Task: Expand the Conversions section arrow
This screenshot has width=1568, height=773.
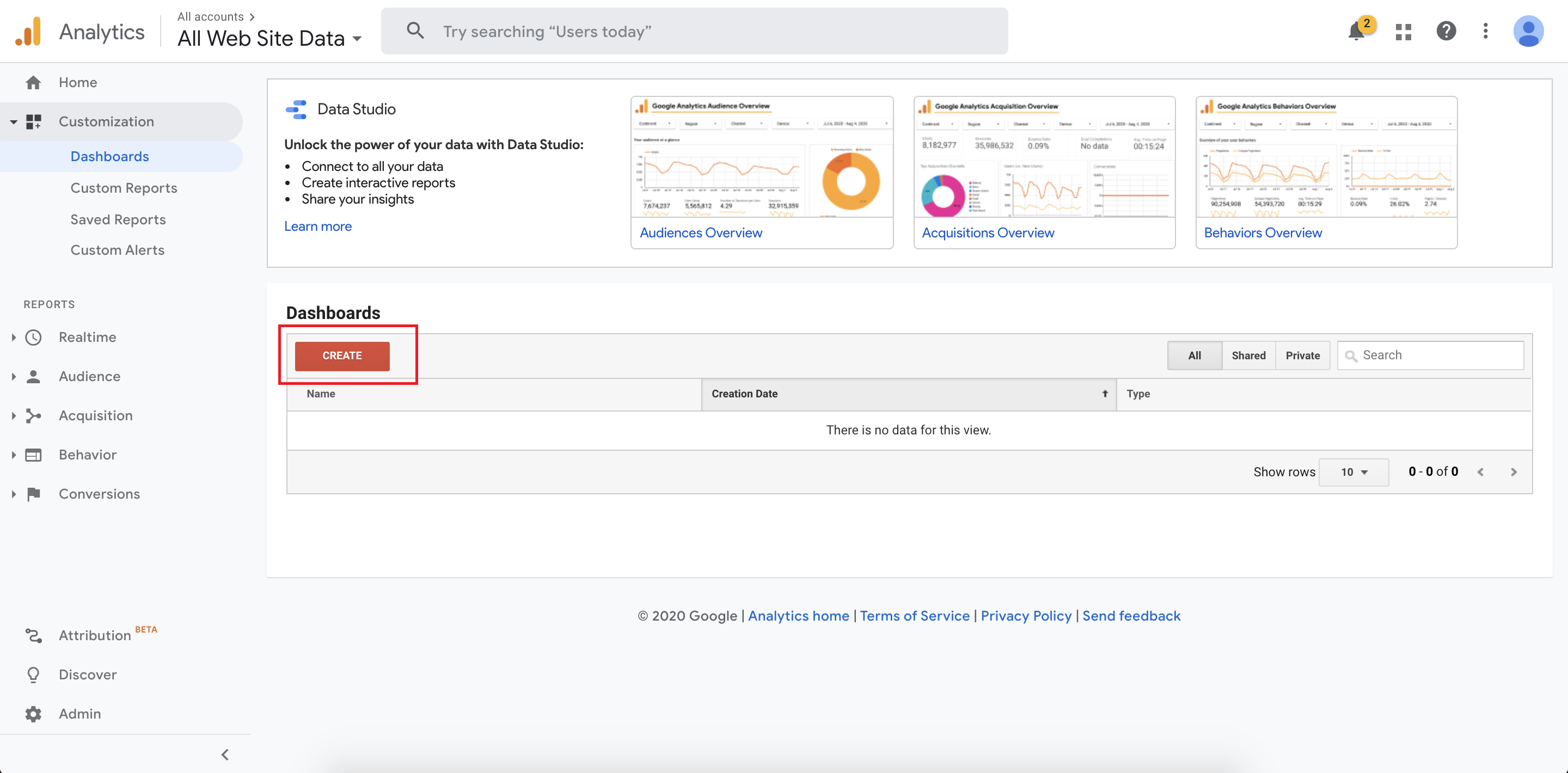Action: click(14, 494)
